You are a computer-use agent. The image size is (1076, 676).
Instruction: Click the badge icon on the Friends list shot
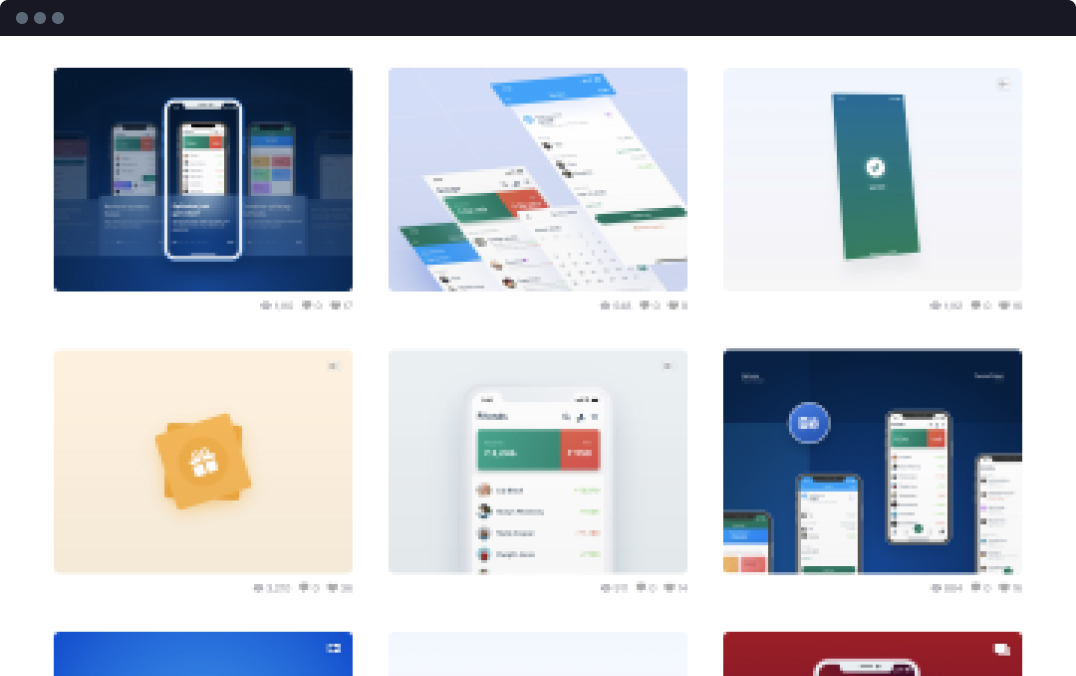667,366
